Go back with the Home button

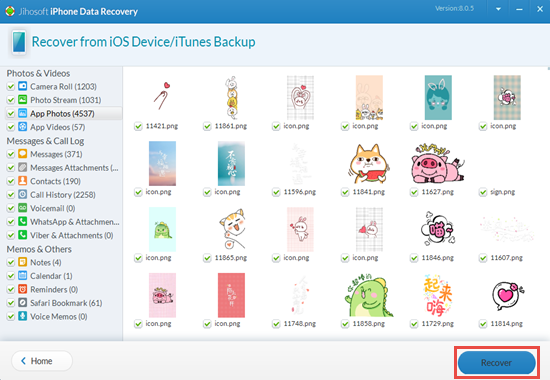[x=42, y=361]
